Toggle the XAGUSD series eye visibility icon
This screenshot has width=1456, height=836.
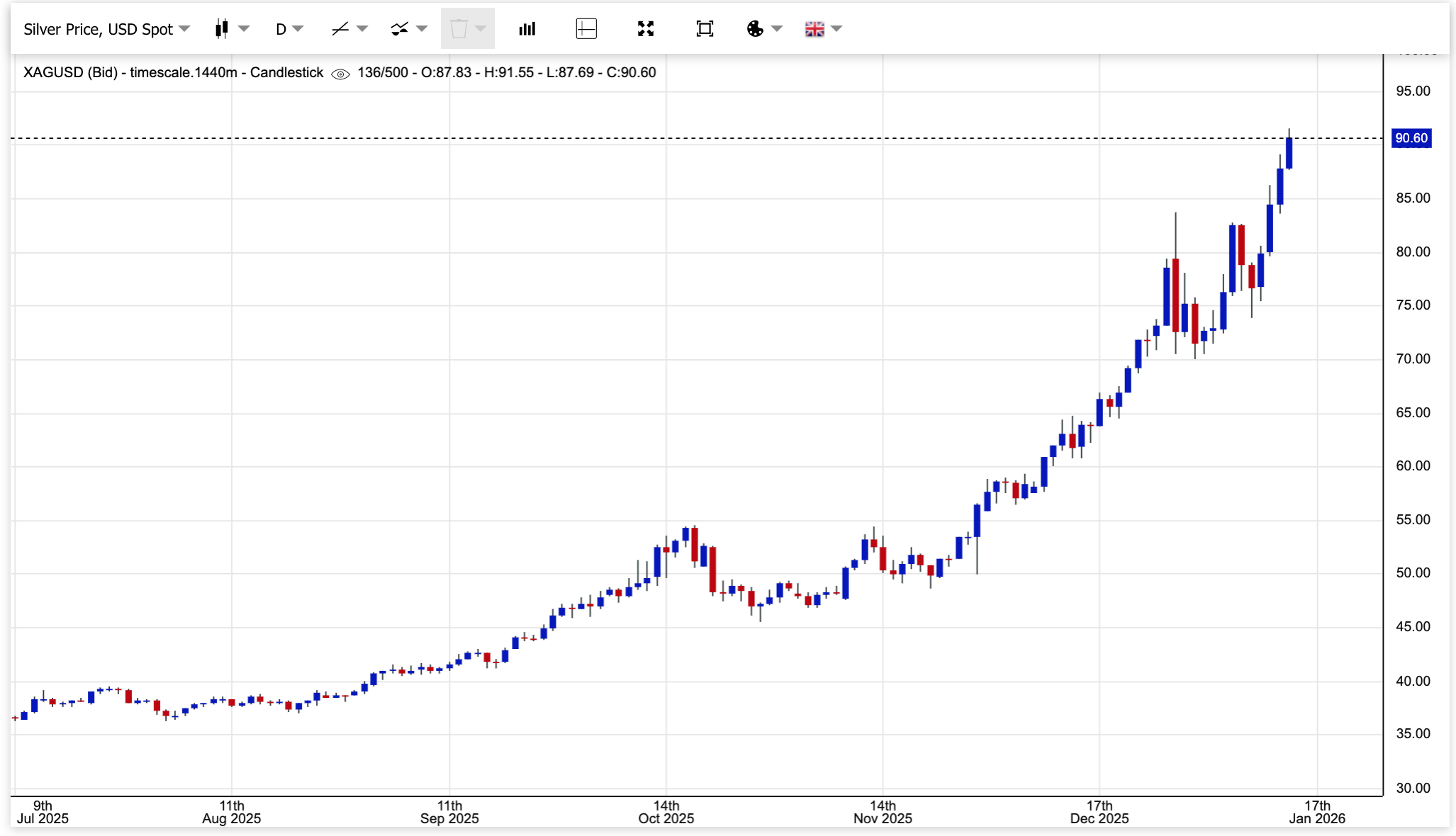coord(340,74)
